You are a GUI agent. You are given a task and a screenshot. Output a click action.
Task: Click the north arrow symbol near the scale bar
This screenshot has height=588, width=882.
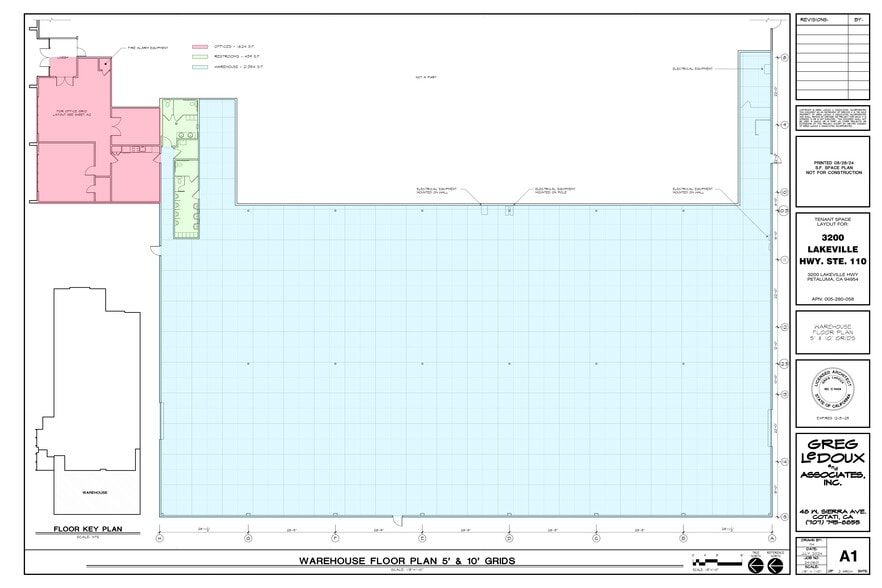(756, 564)
